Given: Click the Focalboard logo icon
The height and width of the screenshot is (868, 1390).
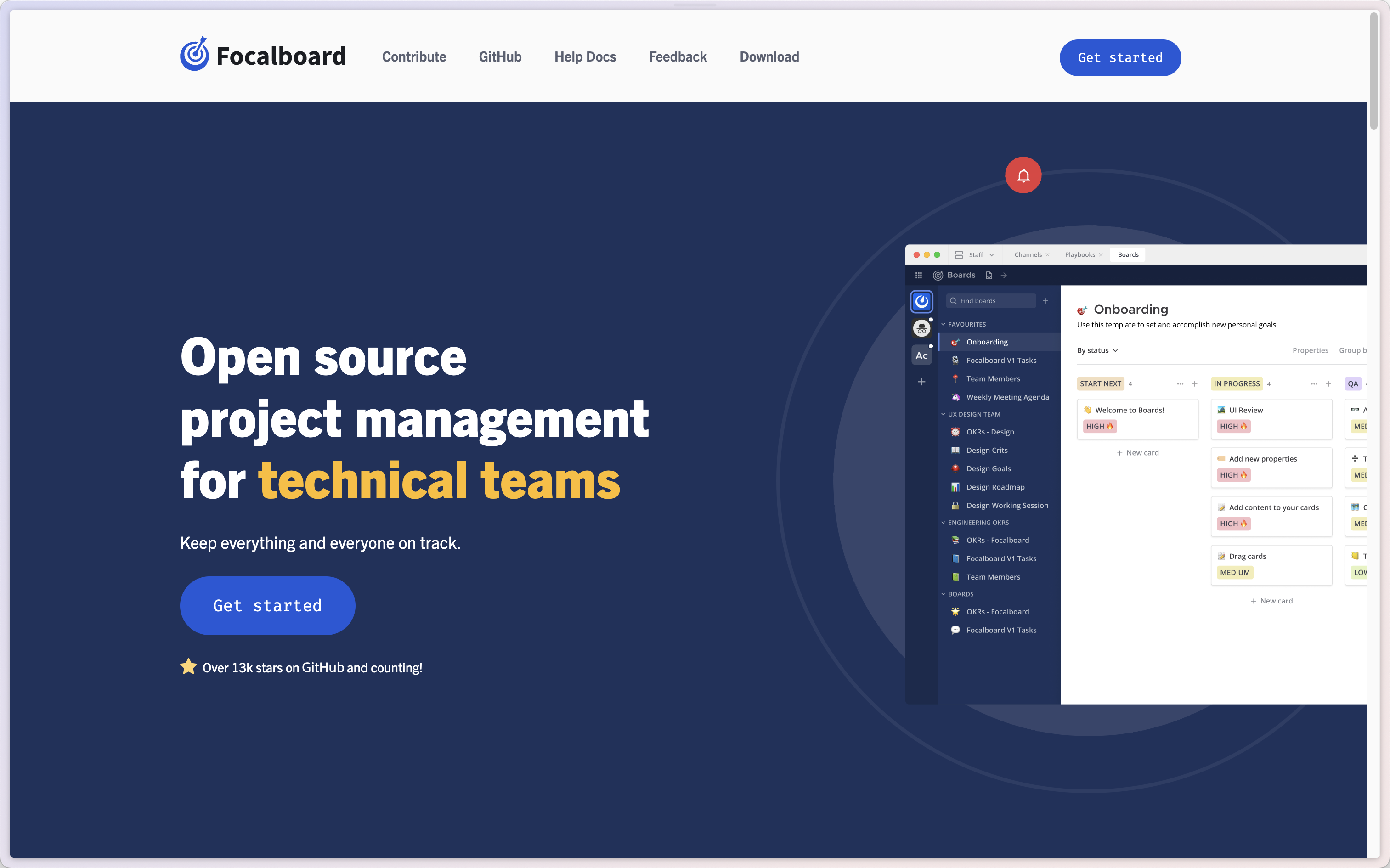Looking at the screenshot, I should [x=195, y=54].
